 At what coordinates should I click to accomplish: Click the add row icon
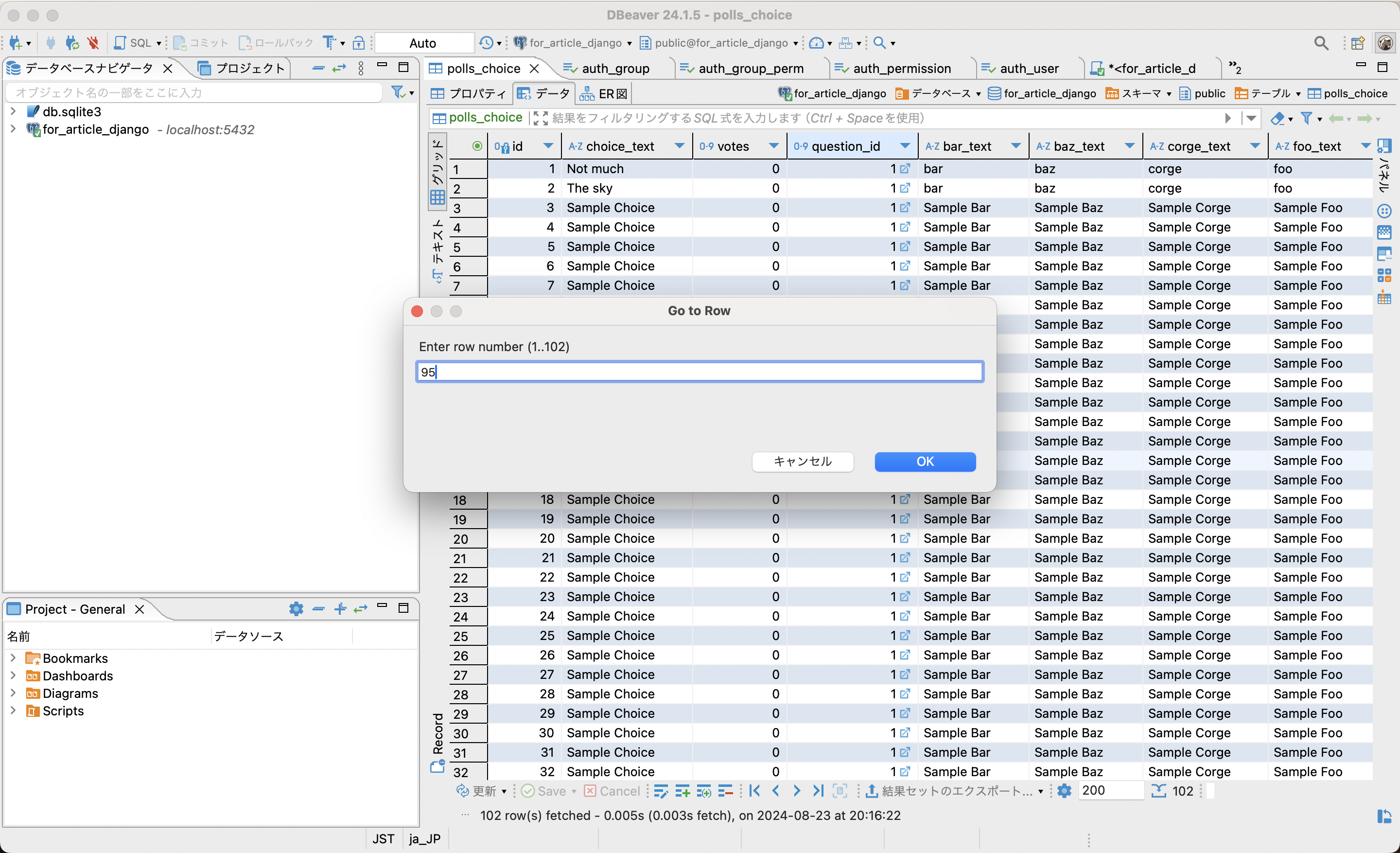[682, 790]
